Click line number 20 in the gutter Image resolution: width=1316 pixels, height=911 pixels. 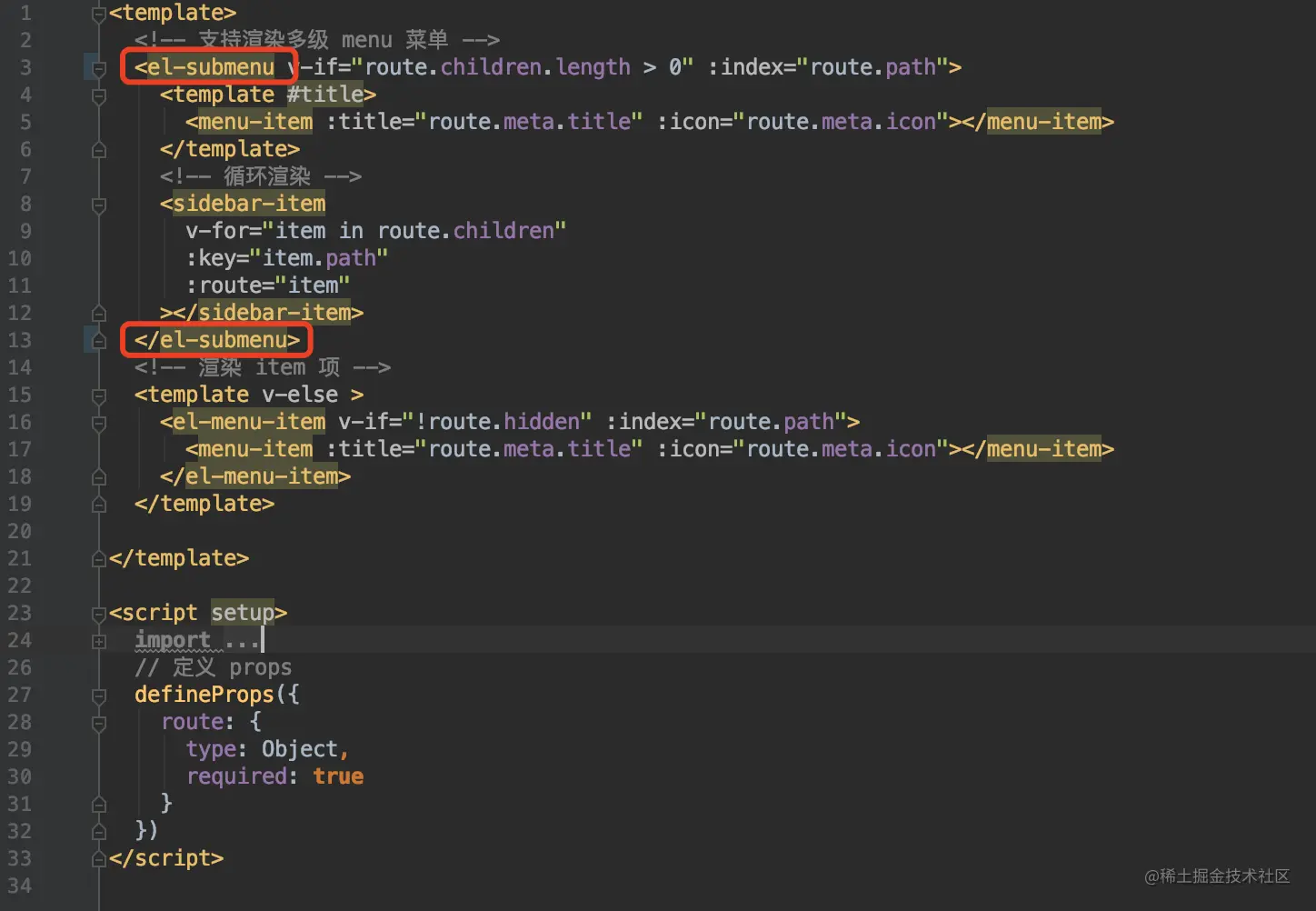click(x=19, y=531)
